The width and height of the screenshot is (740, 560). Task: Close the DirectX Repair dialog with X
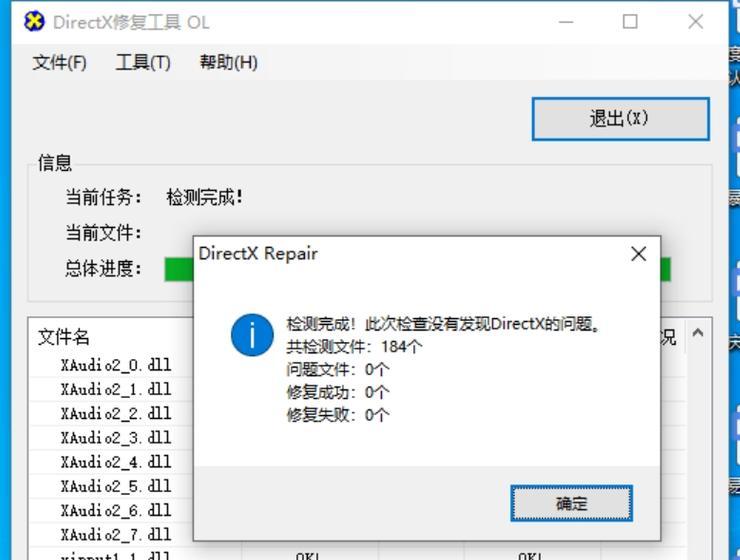click(x=639, y=254)
